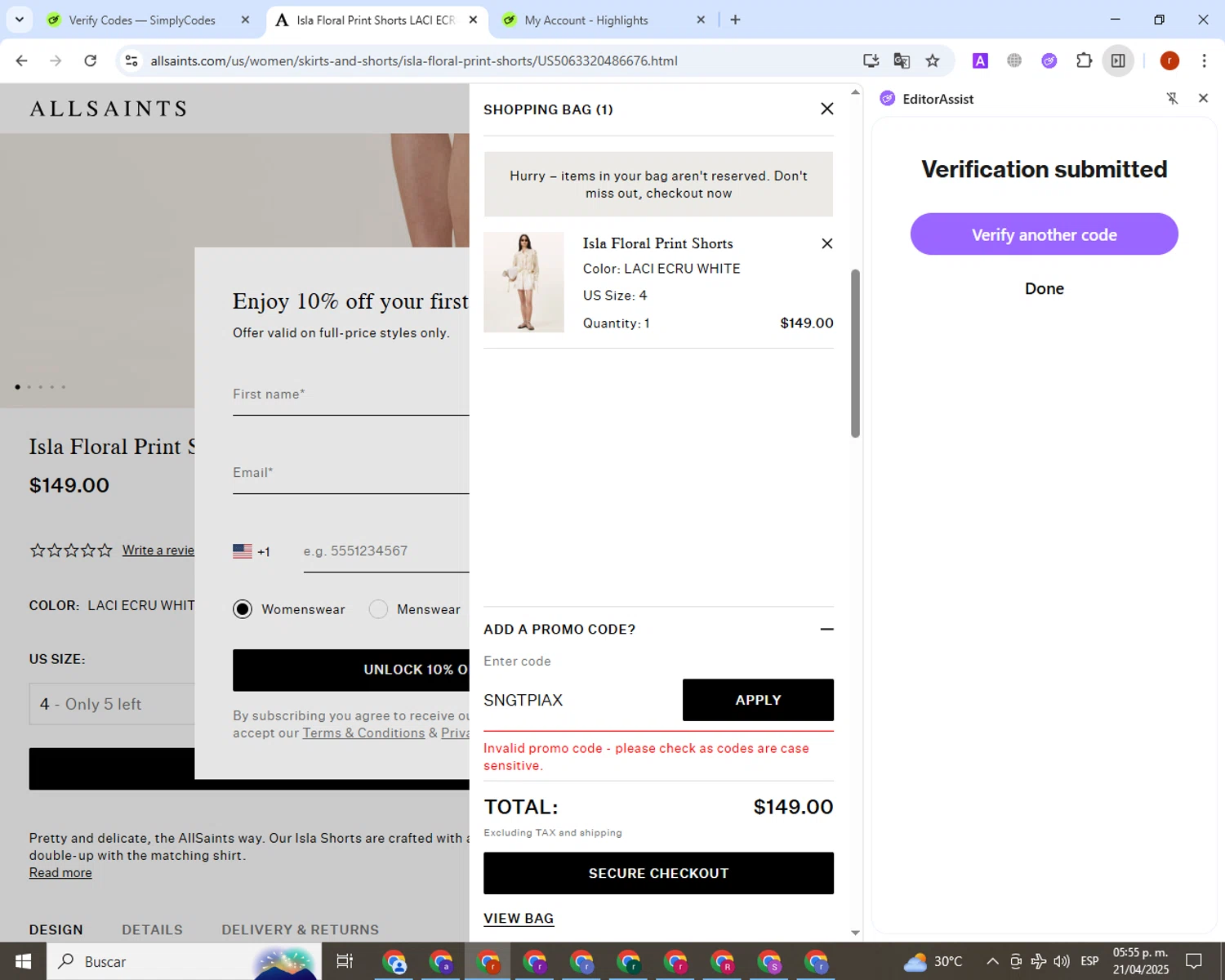1225x980 pixels.
Task: Click the Write a review link
Action: click(158, 550)
